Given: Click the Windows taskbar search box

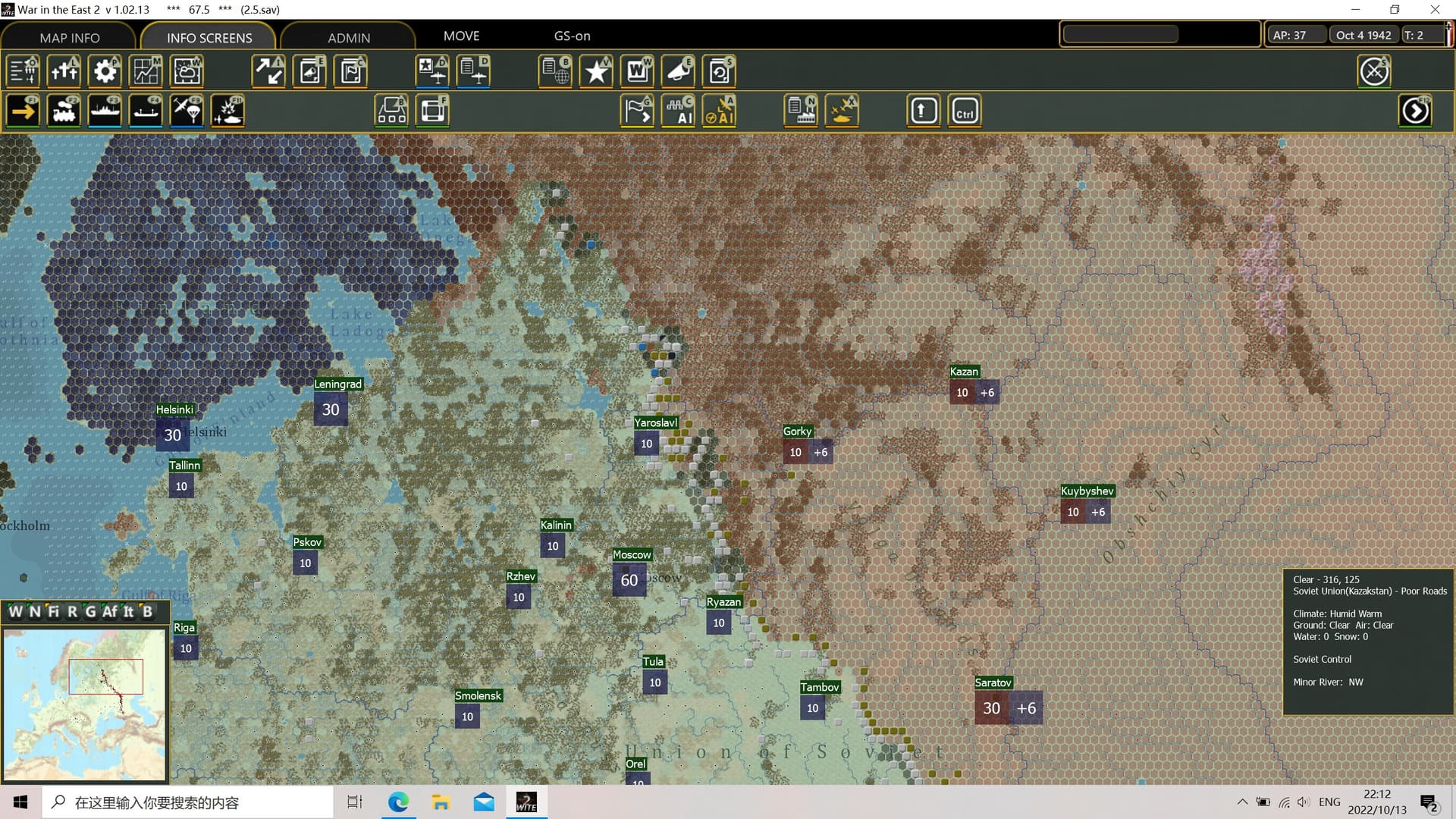Looking at the screenshot, I should click(187, 802).
